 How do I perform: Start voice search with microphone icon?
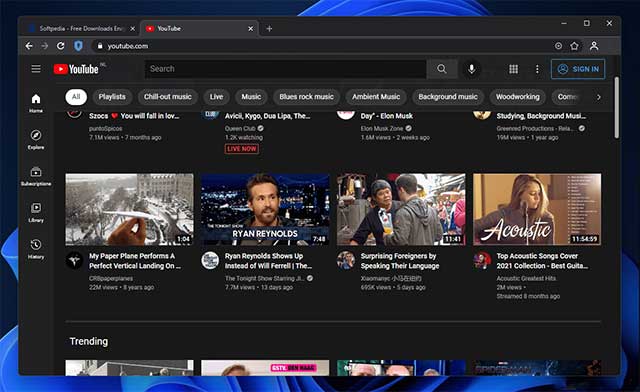click(x=471, y=69)
